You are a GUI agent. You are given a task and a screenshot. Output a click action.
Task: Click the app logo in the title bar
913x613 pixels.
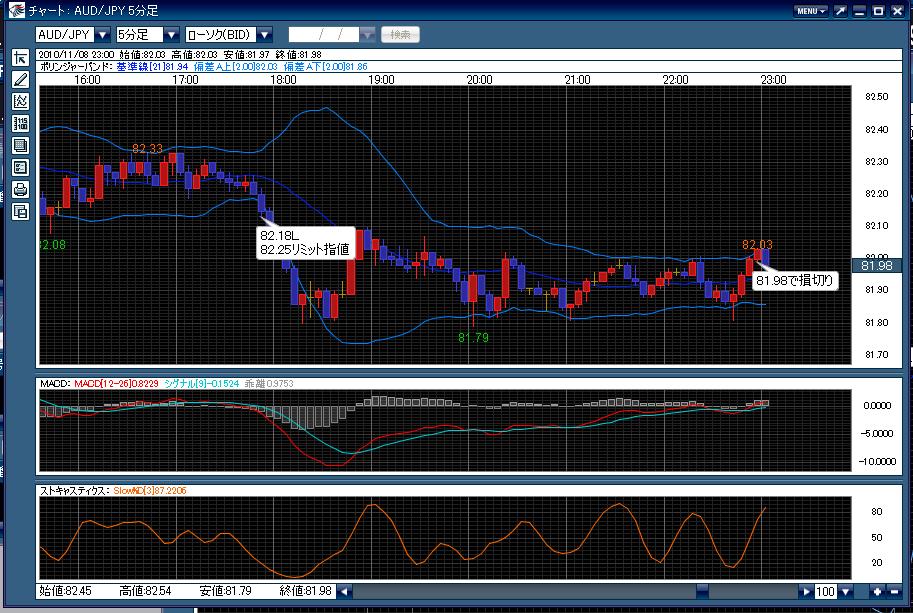(x=16, y=10)
